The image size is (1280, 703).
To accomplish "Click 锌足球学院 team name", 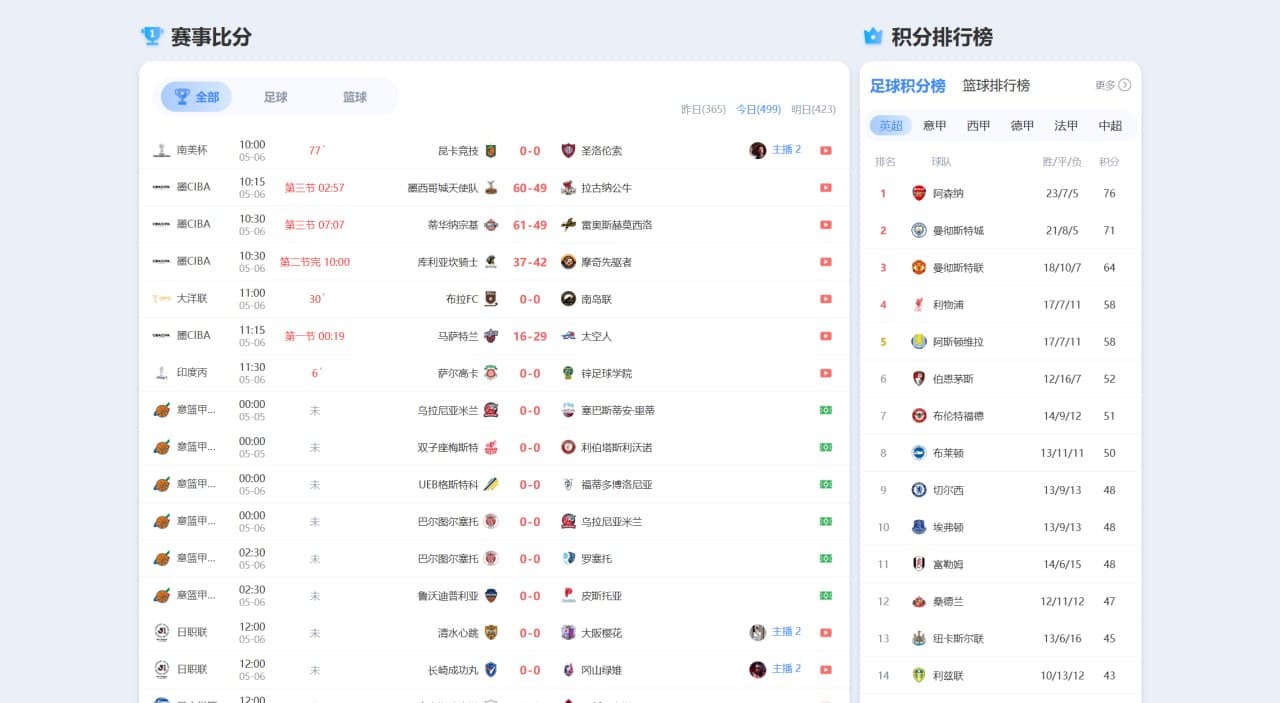I will pyautogui.click(x=606, y=374).
